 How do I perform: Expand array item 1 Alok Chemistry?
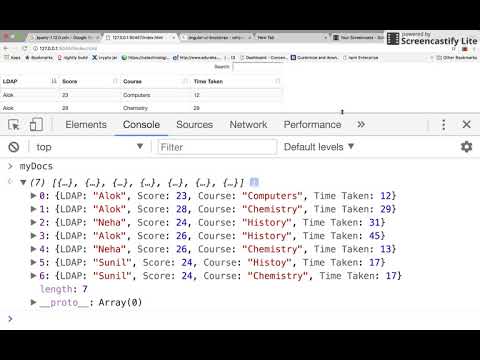coord(33,209)
